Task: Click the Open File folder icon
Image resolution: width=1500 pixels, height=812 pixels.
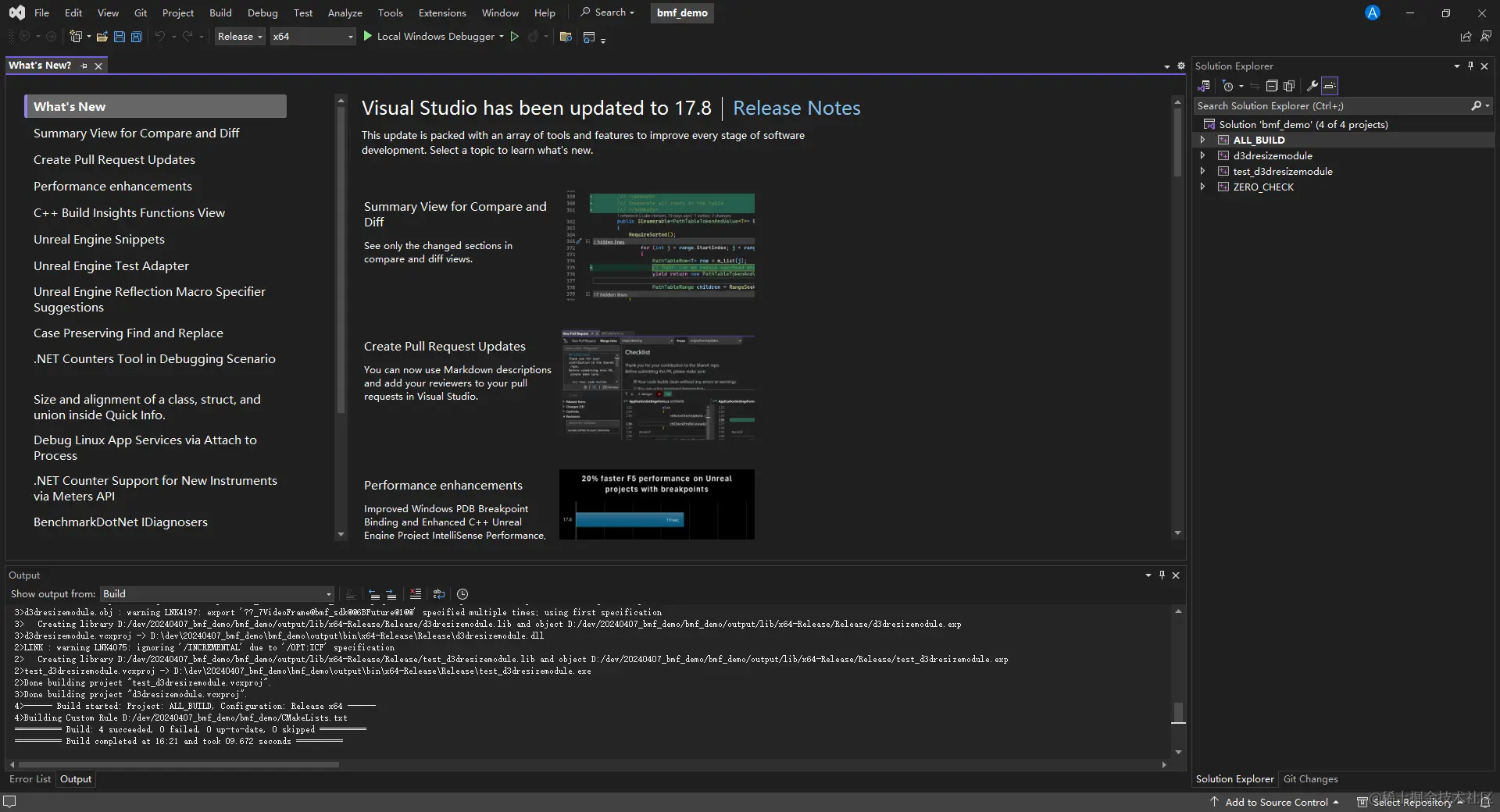Action: [x=102, y=36]
